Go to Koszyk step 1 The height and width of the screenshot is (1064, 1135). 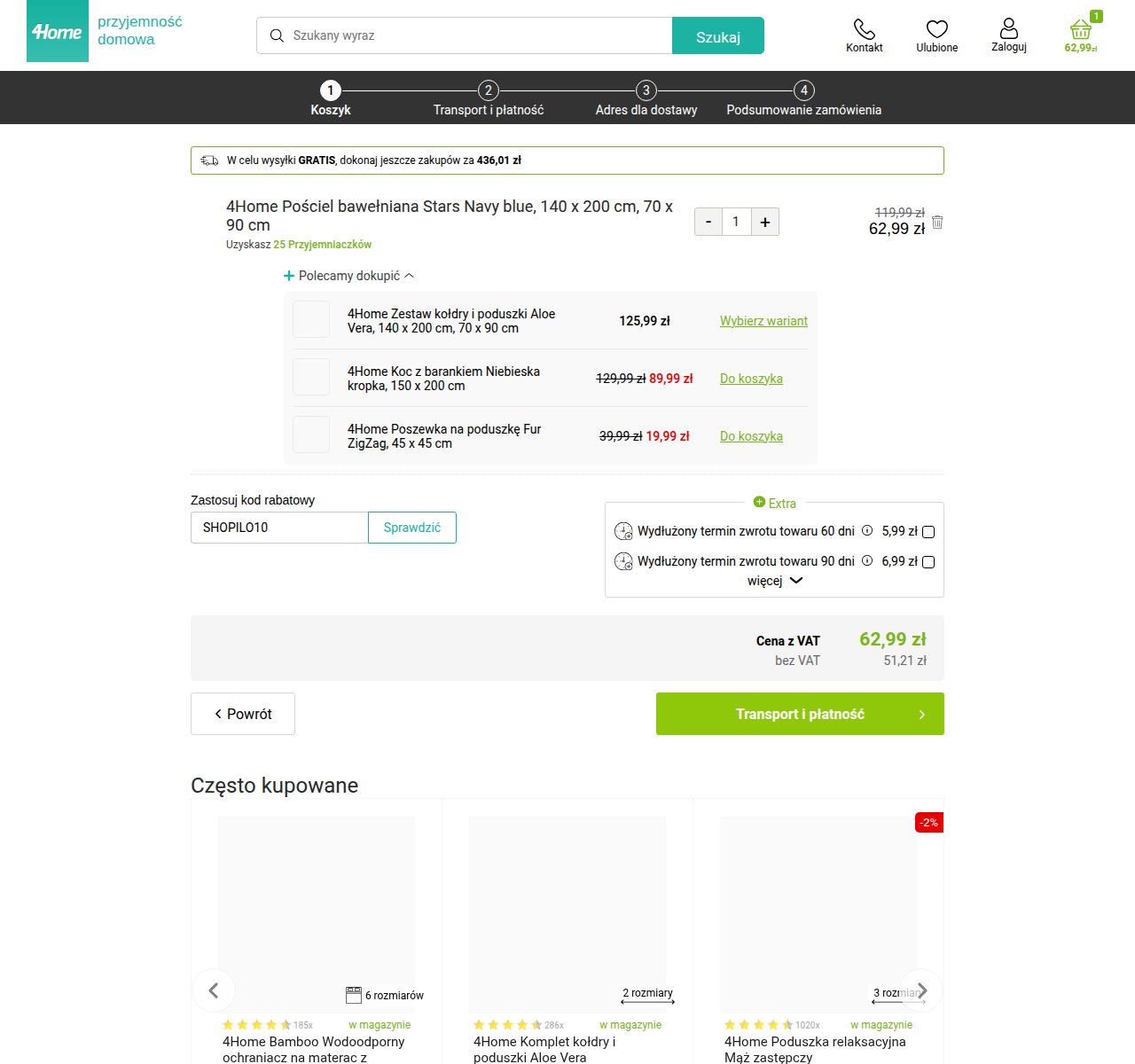pos(331,99)
